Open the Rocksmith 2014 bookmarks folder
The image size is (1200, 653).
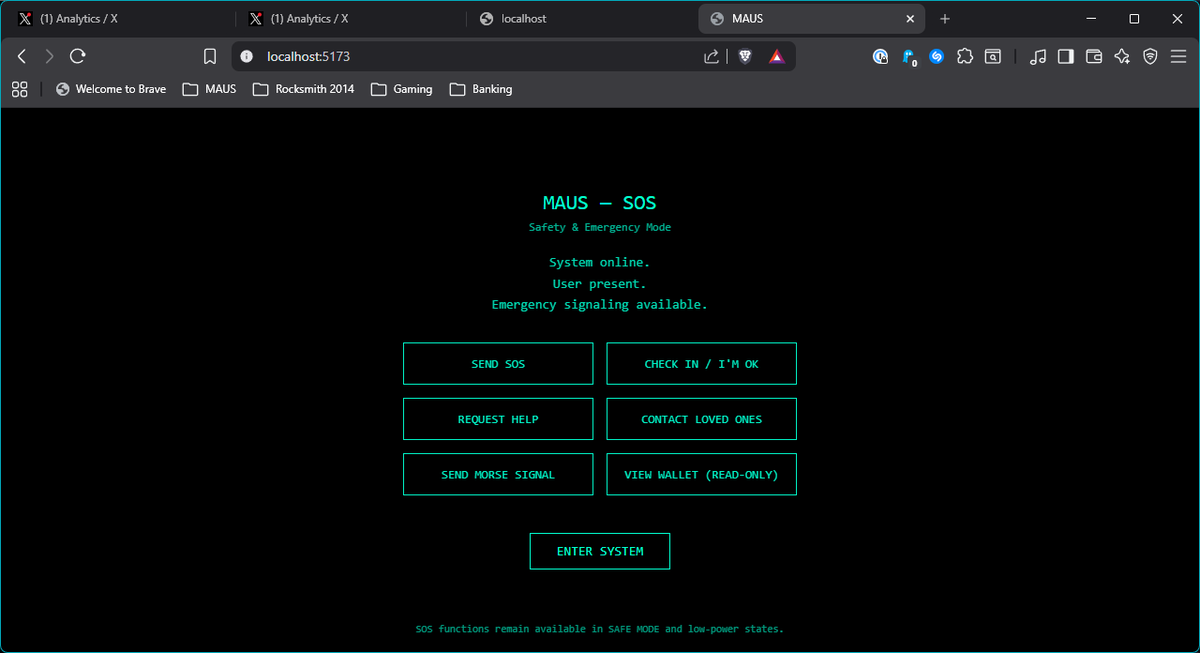click(x=304, y=89)
